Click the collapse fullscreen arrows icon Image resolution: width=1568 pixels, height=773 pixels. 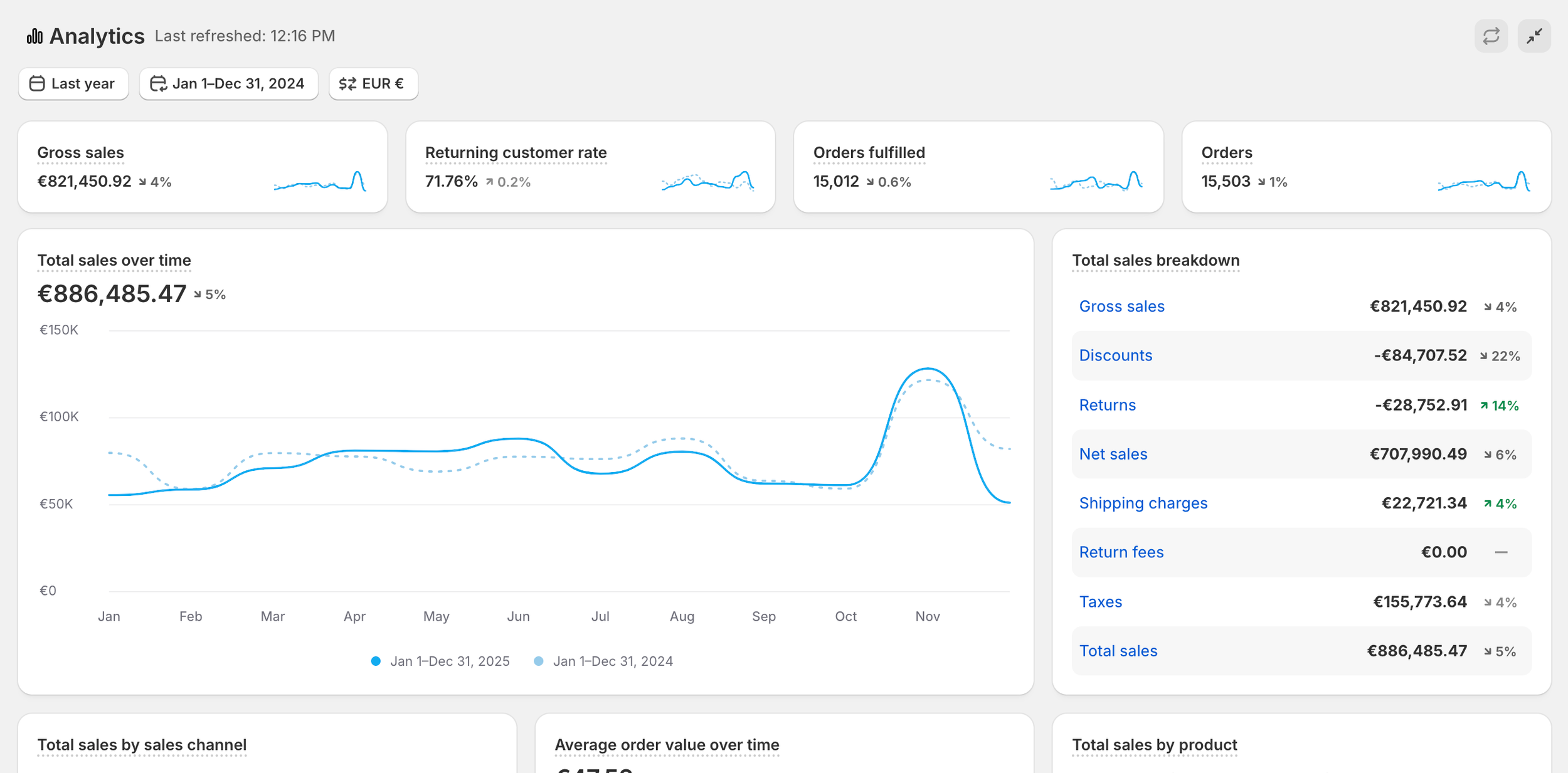coord(1534,36)
